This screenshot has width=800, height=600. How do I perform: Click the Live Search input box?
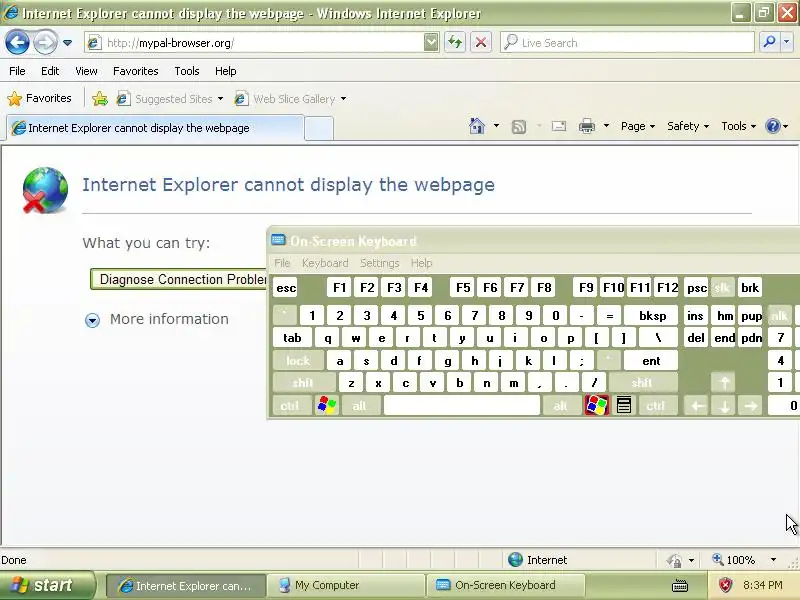click(628, 43)
